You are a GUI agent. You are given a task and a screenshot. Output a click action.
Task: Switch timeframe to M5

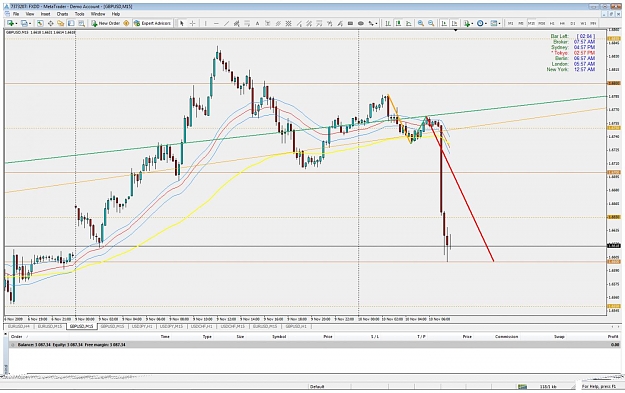521,24
